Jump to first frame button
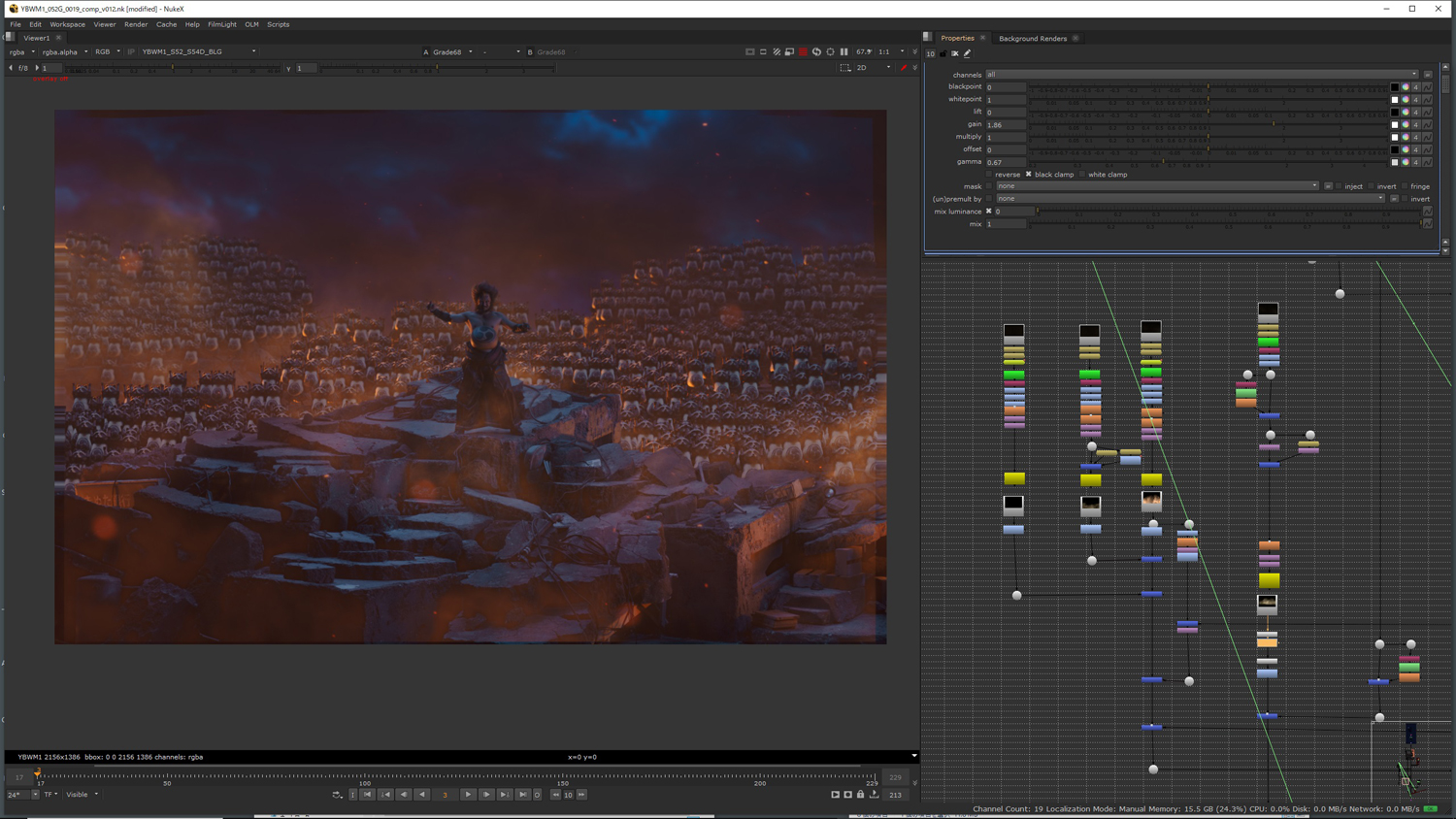Screen dimensions: 1456x819 [368, 795]
